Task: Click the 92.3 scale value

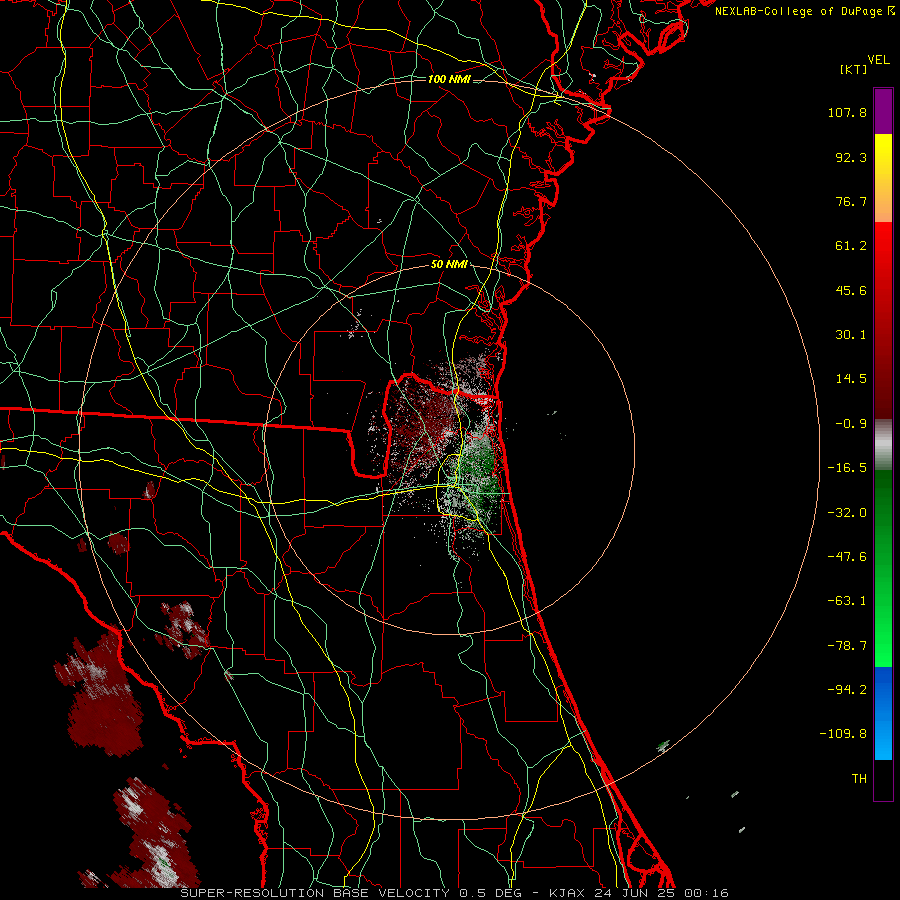Action: click(x=851, y=157)
